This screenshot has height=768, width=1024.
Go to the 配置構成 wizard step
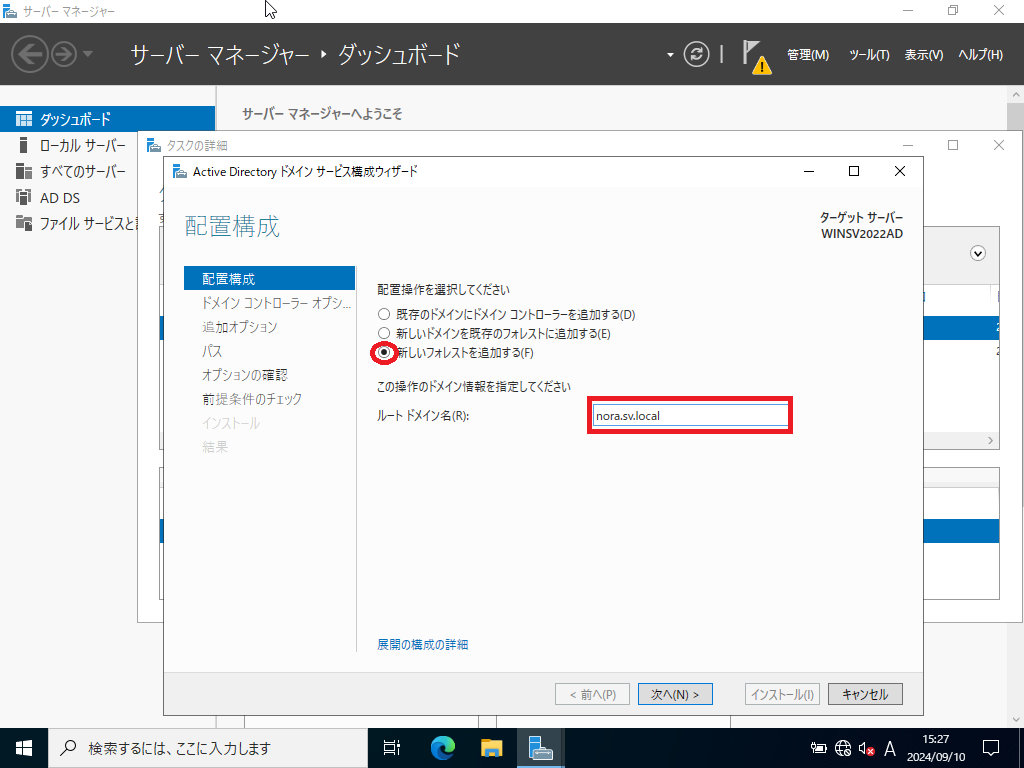[x=269, y=279]
